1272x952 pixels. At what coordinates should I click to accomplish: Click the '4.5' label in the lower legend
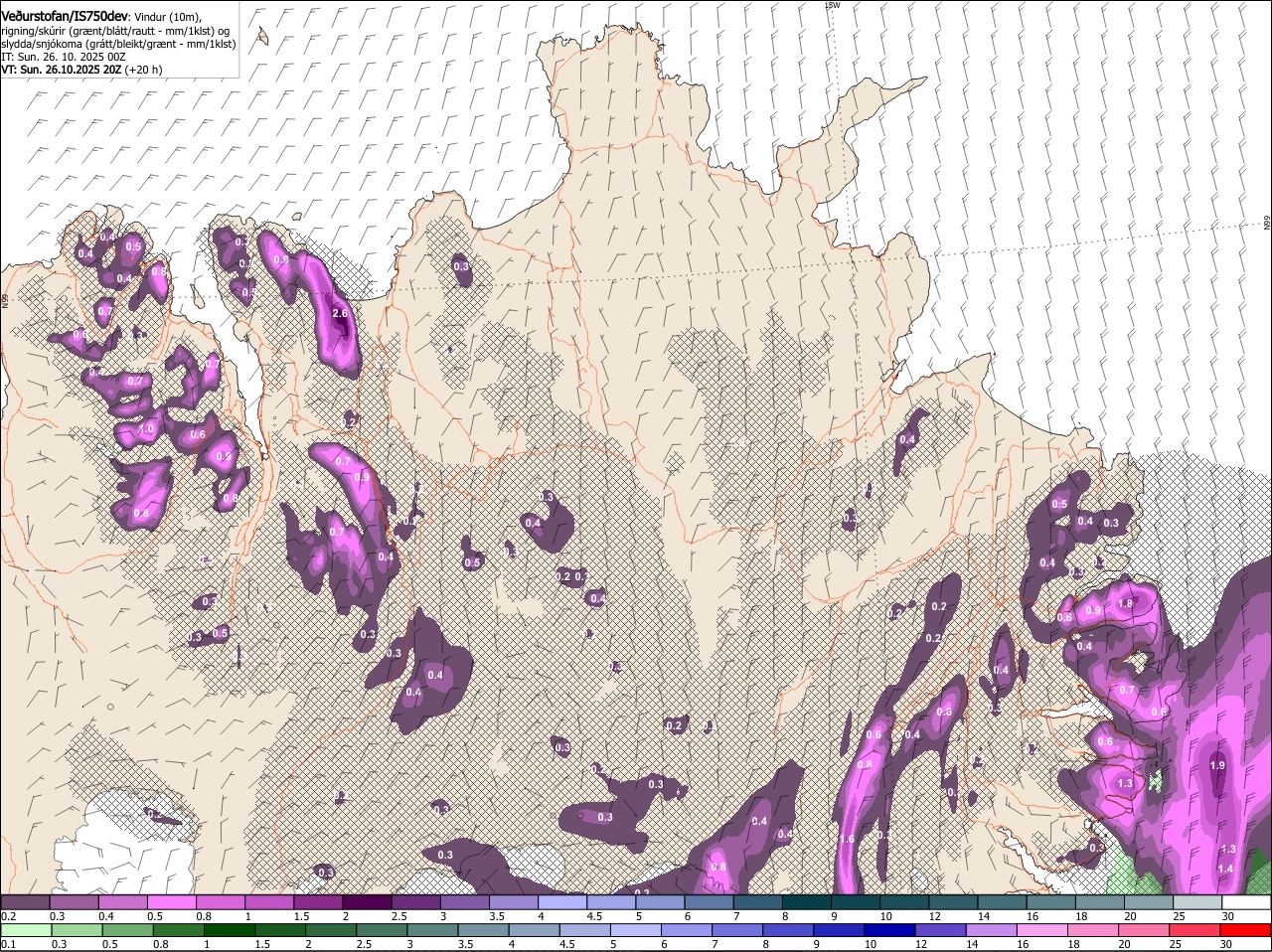click(566, 944)
